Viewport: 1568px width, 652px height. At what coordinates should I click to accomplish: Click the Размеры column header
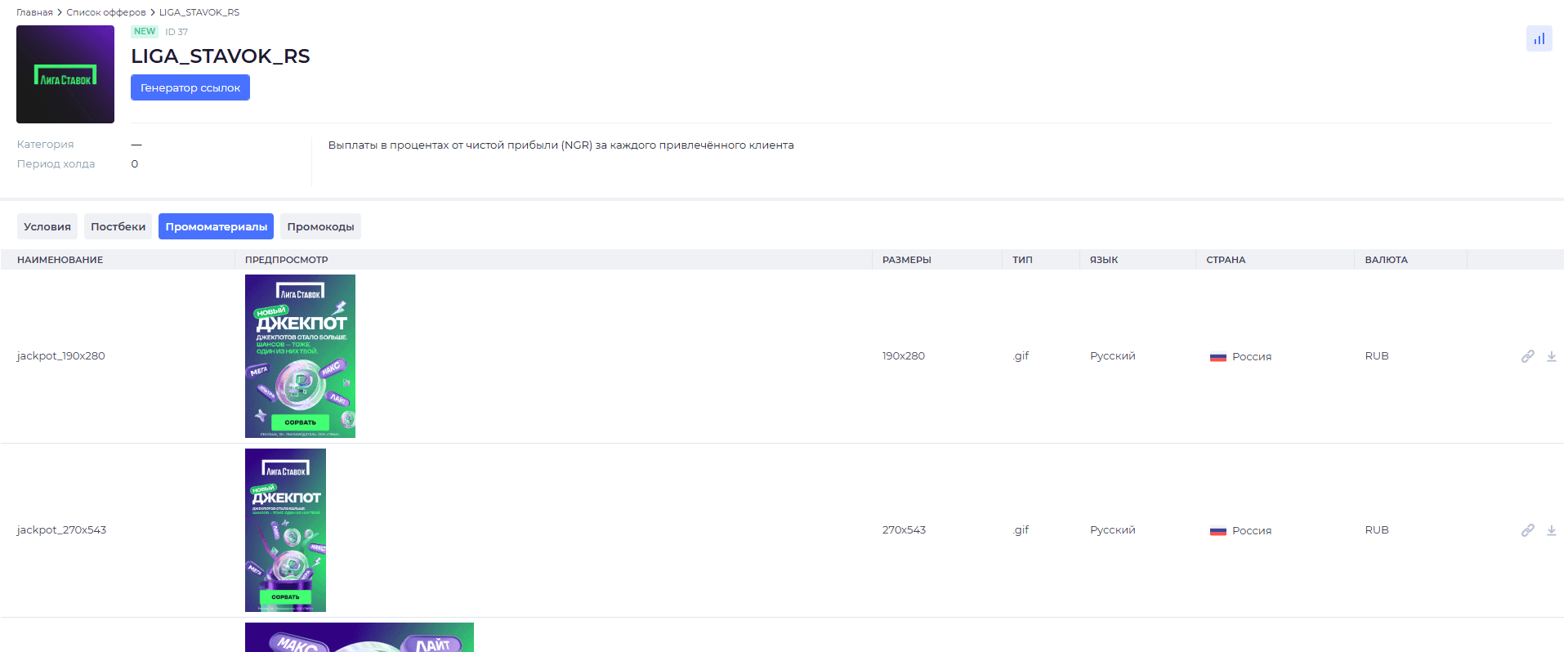906,260
